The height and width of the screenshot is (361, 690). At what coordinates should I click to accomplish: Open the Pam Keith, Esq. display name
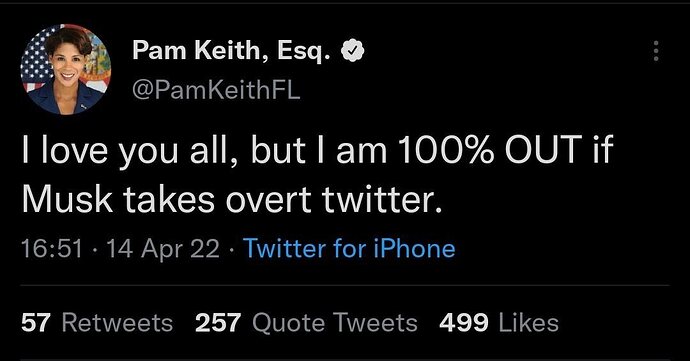point(231,51)
